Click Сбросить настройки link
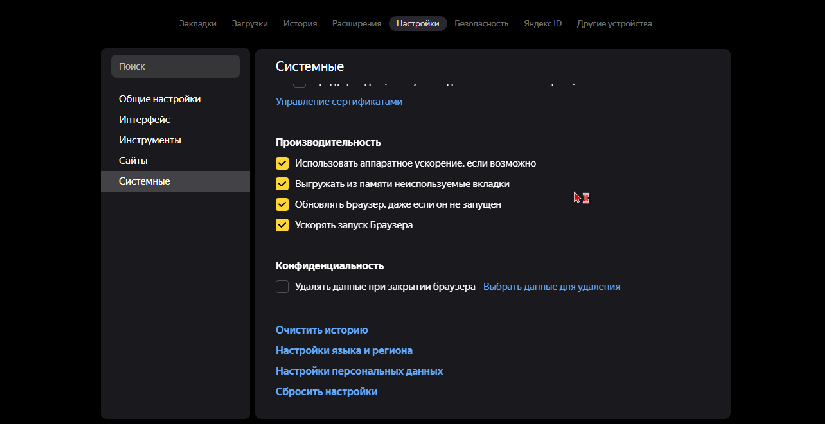 326,392
